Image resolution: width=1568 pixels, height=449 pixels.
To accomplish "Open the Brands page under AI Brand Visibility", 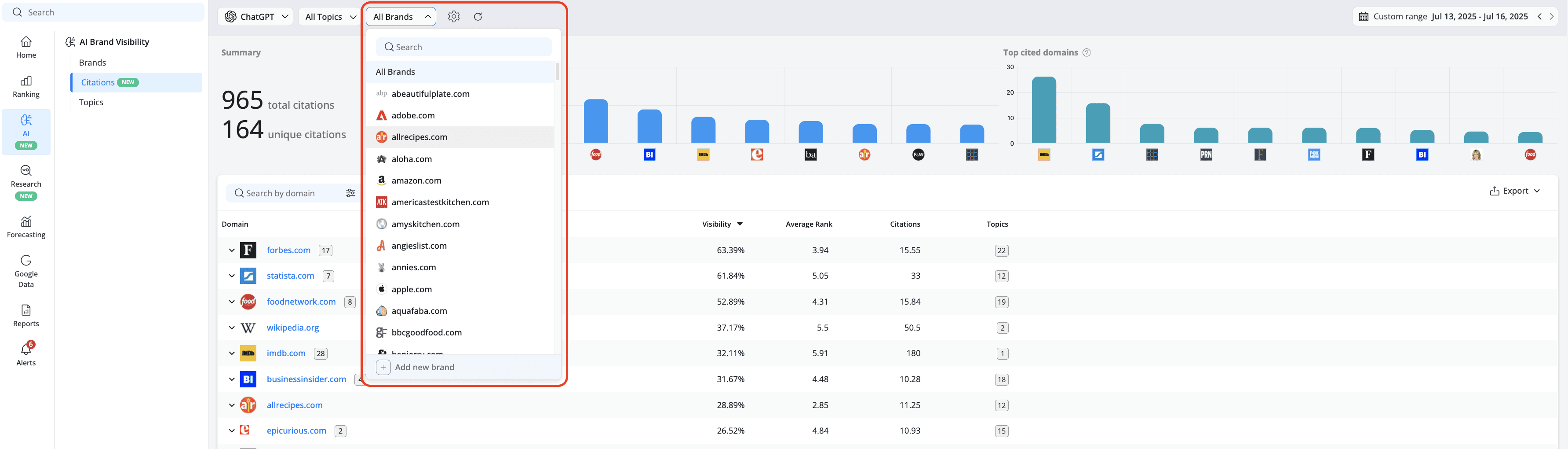I will pos(92,63).
